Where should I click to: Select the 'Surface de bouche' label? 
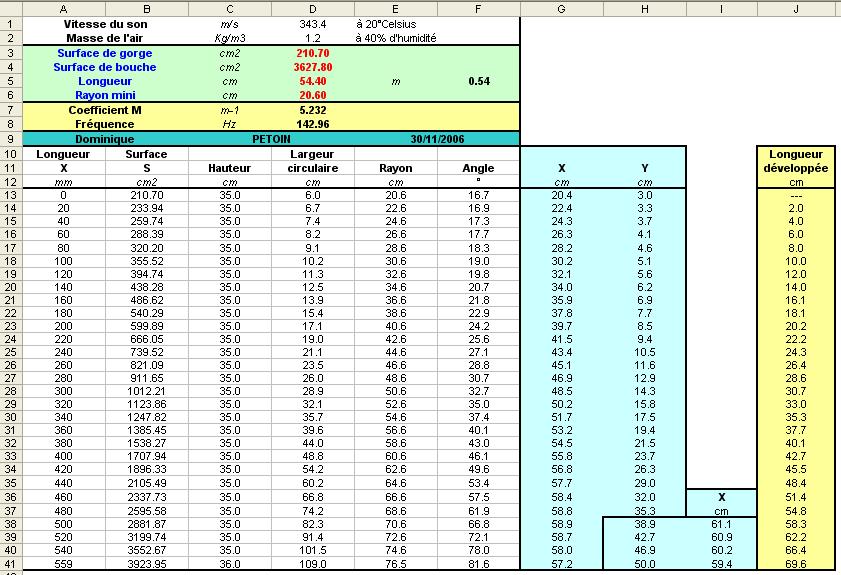click(x=105, y=67)
